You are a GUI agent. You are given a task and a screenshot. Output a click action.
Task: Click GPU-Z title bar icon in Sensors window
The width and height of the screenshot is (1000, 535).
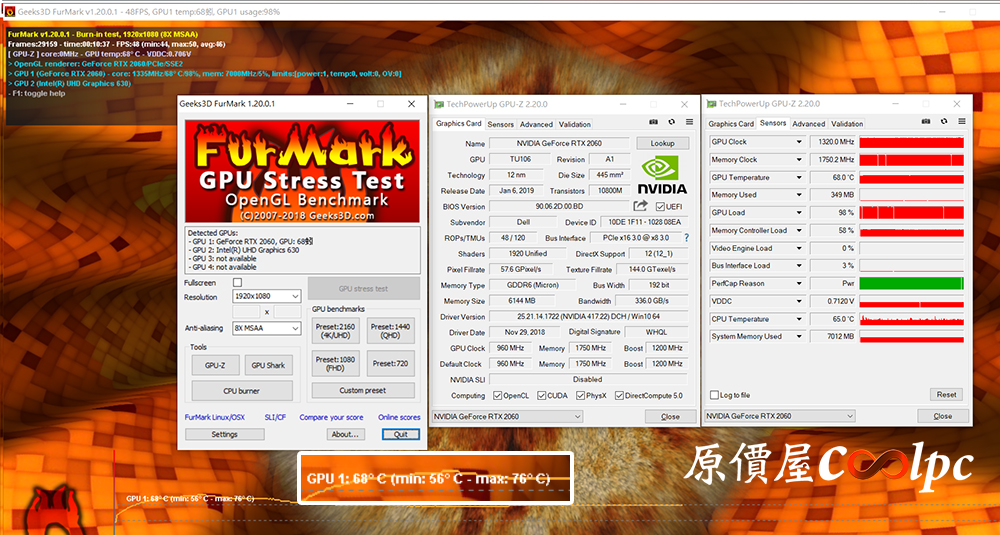711,103
